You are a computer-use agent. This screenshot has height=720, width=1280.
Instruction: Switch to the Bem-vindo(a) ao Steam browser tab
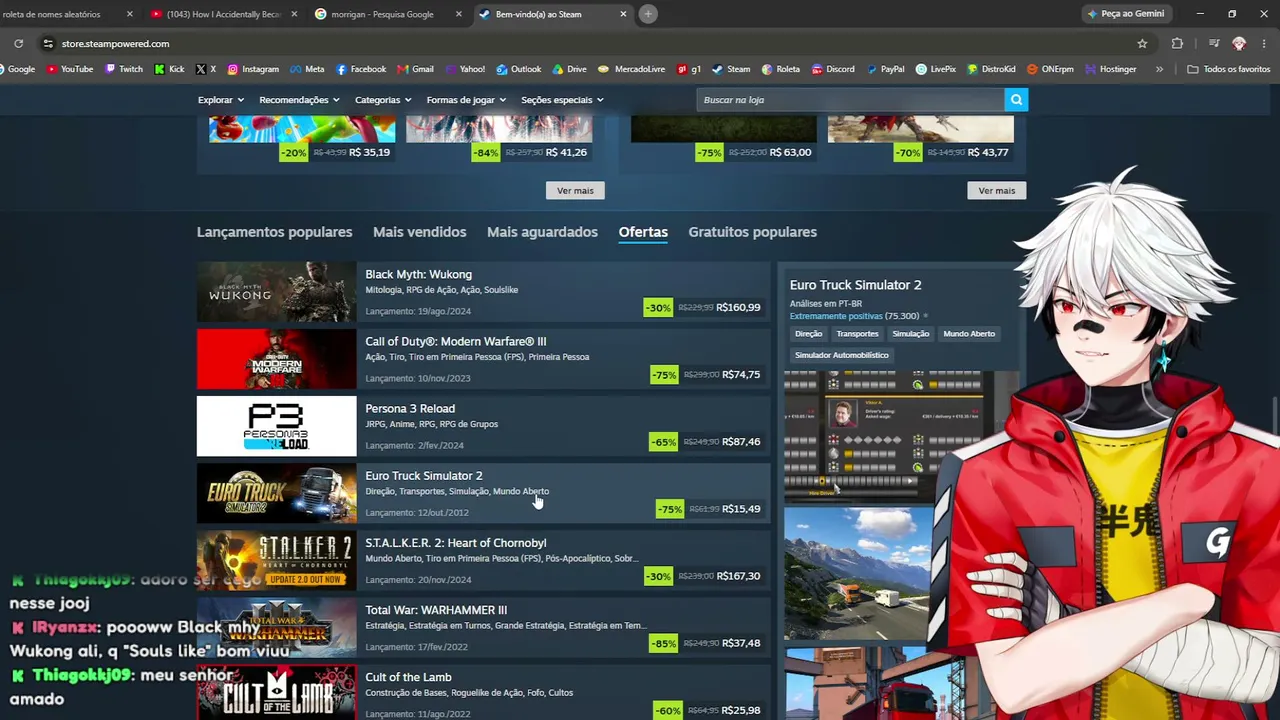coord(553,14)
